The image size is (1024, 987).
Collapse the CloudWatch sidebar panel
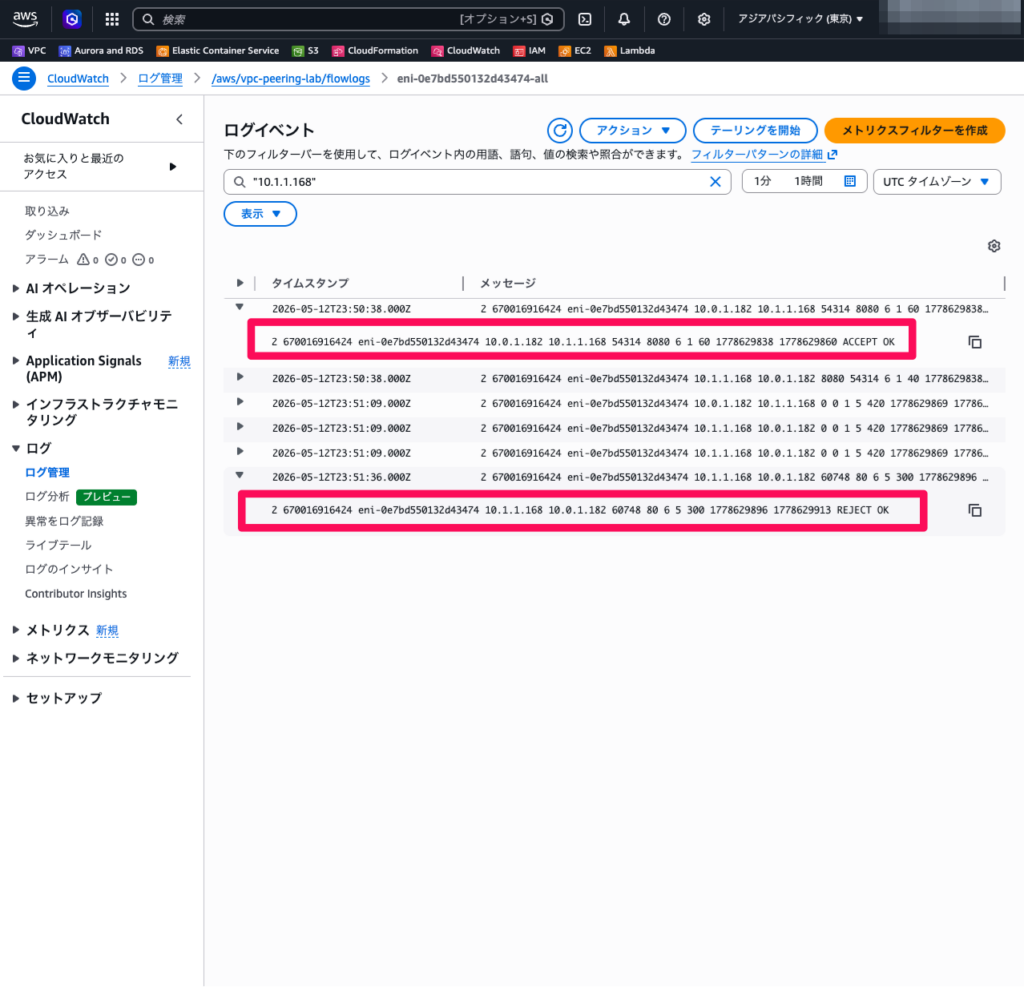coord(180,120)
